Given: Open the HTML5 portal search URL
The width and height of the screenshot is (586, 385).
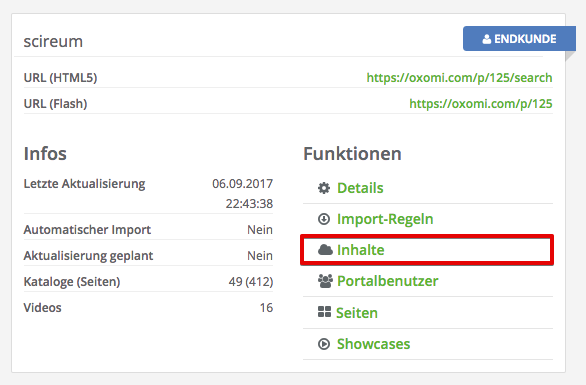Looking at the screenshot, I should (x=459, y=78).
